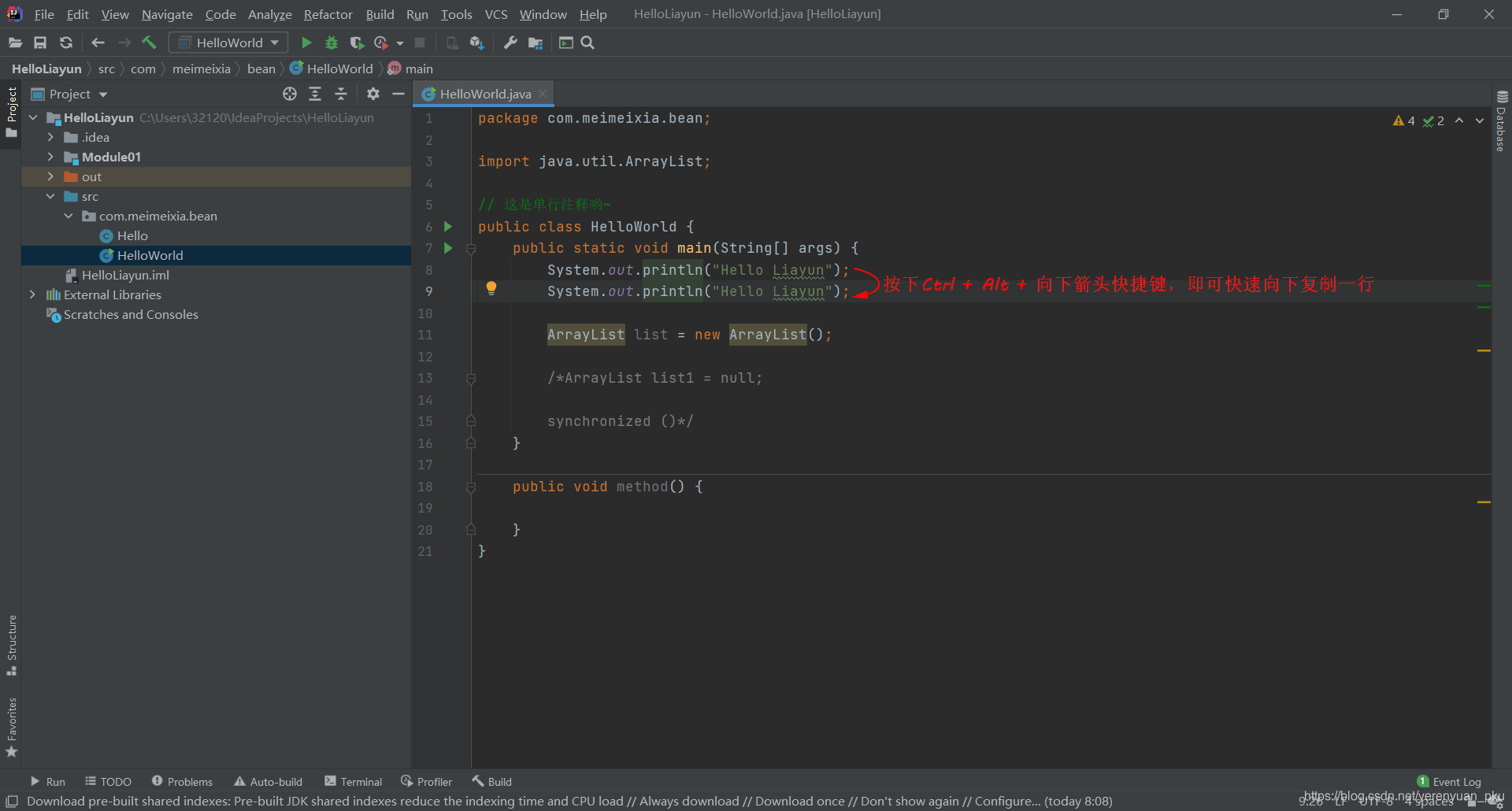1512x811 pixels.
Task: Collapse all nodes in Project panel
Action: [x=341, y=94]
